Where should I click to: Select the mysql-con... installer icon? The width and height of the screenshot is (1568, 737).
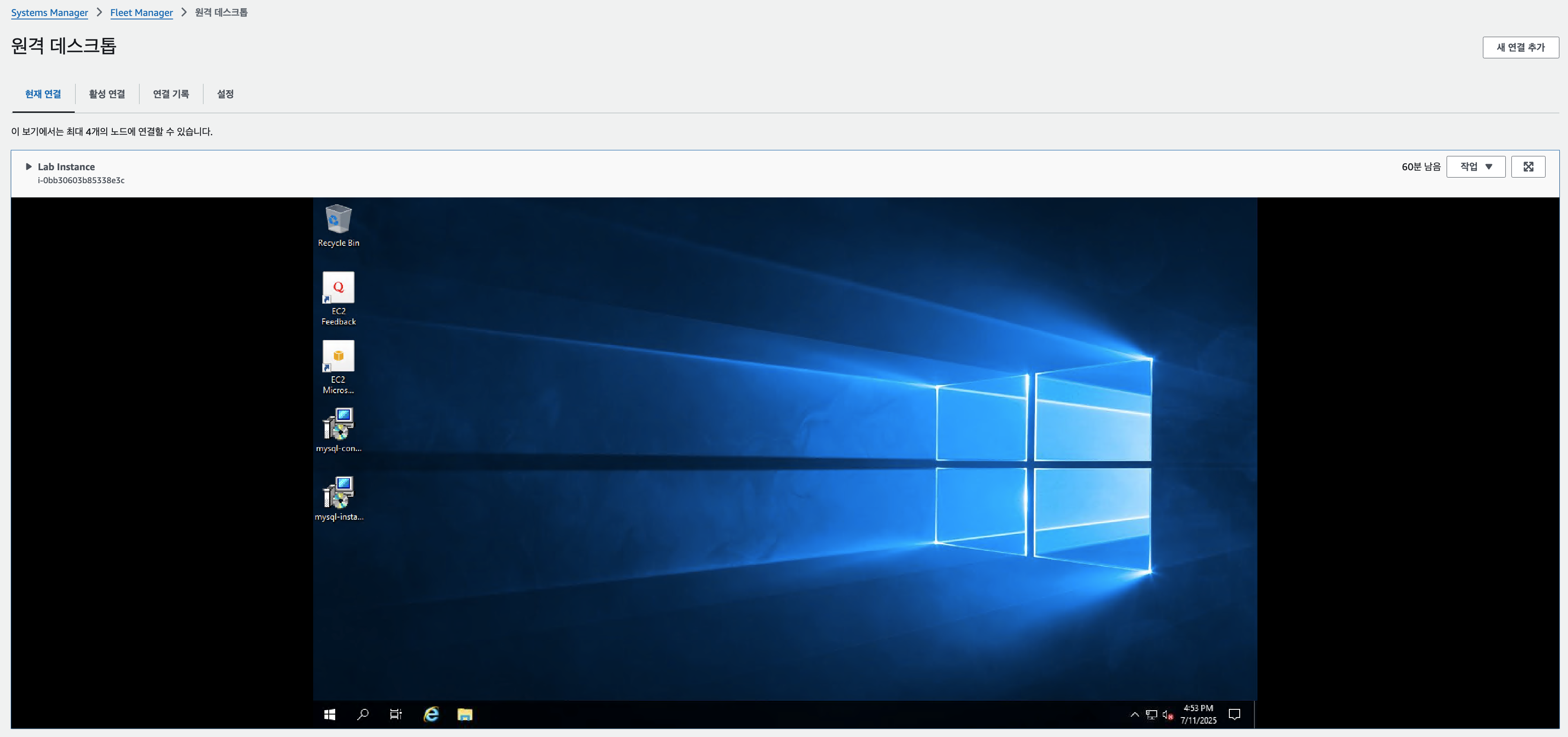coord(338,430)
